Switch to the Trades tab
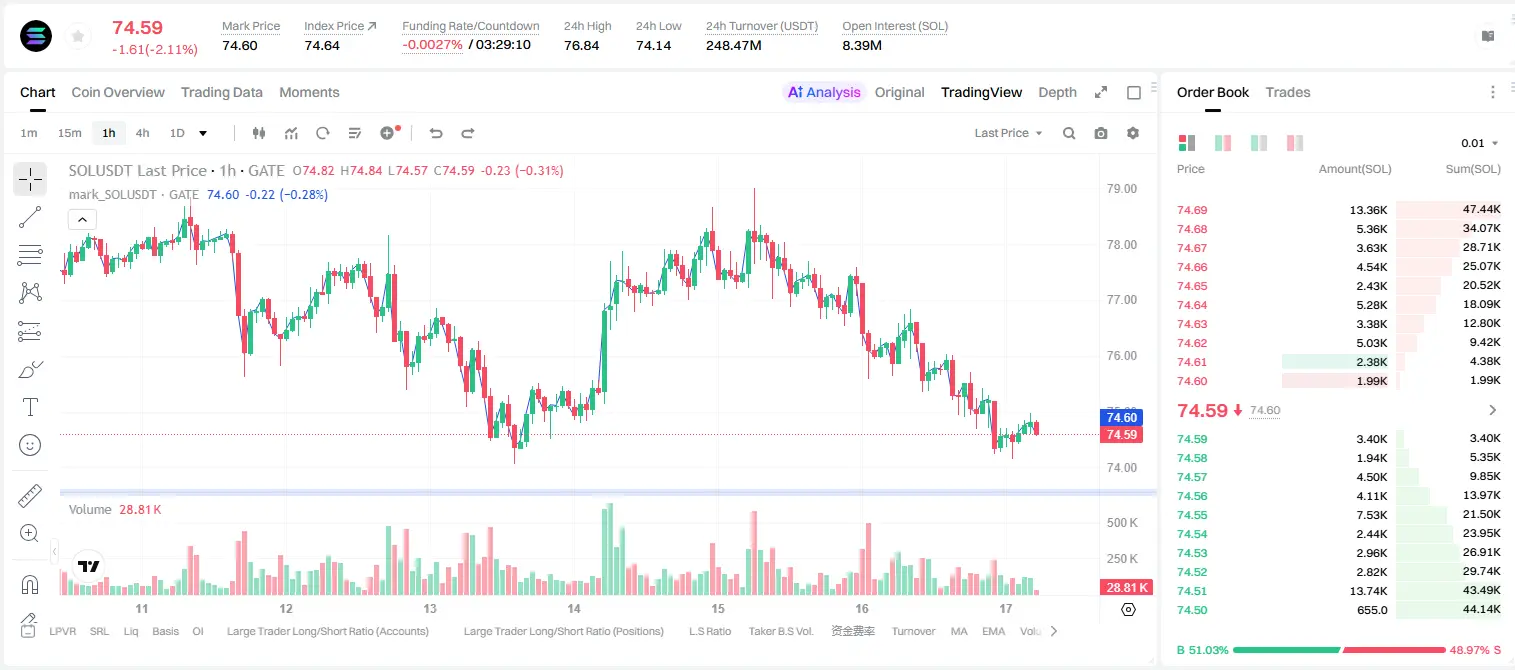 [x=1287, y=92]
